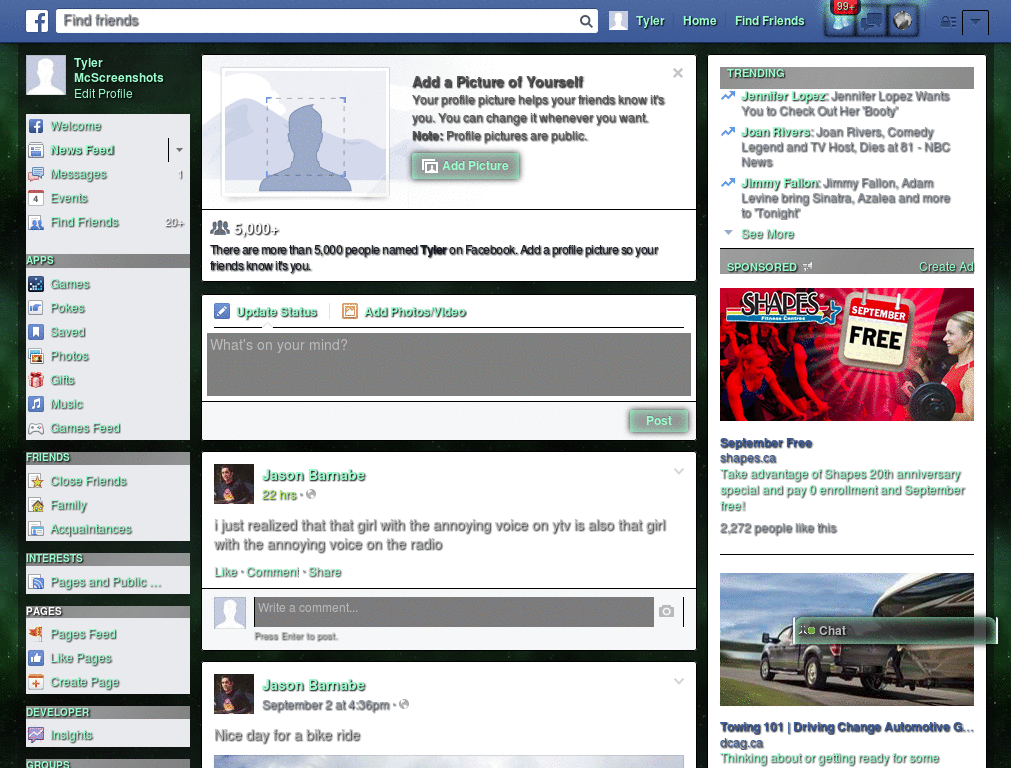Click the Create Ad link
1024x768 pixels.
946,266
